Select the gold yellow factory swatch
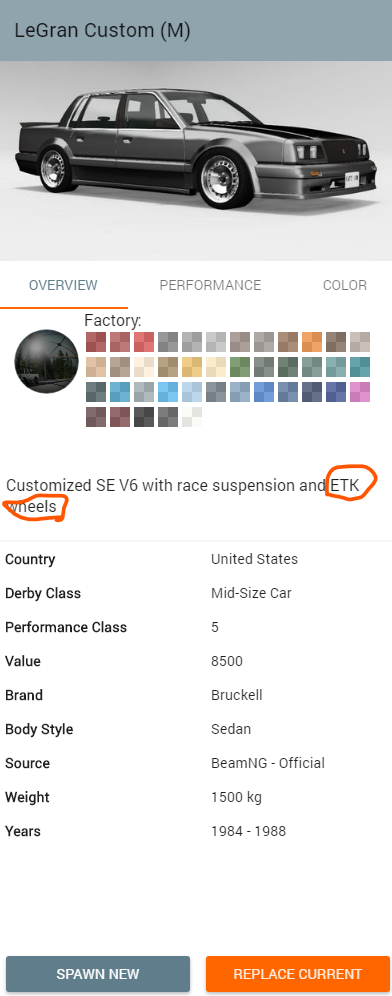Screen dimensions: 392x996 click(x=192, y=367)
